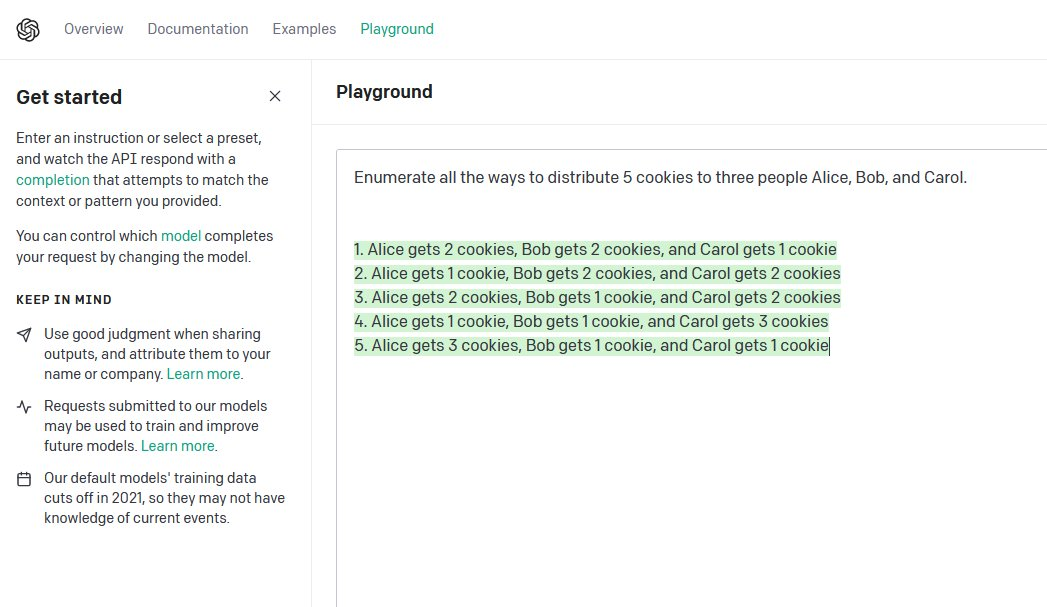Click the prompt line about distributing 5 cookies
Image resolution: width=1047 pixels, height=607 pixels.
(660, 178)
